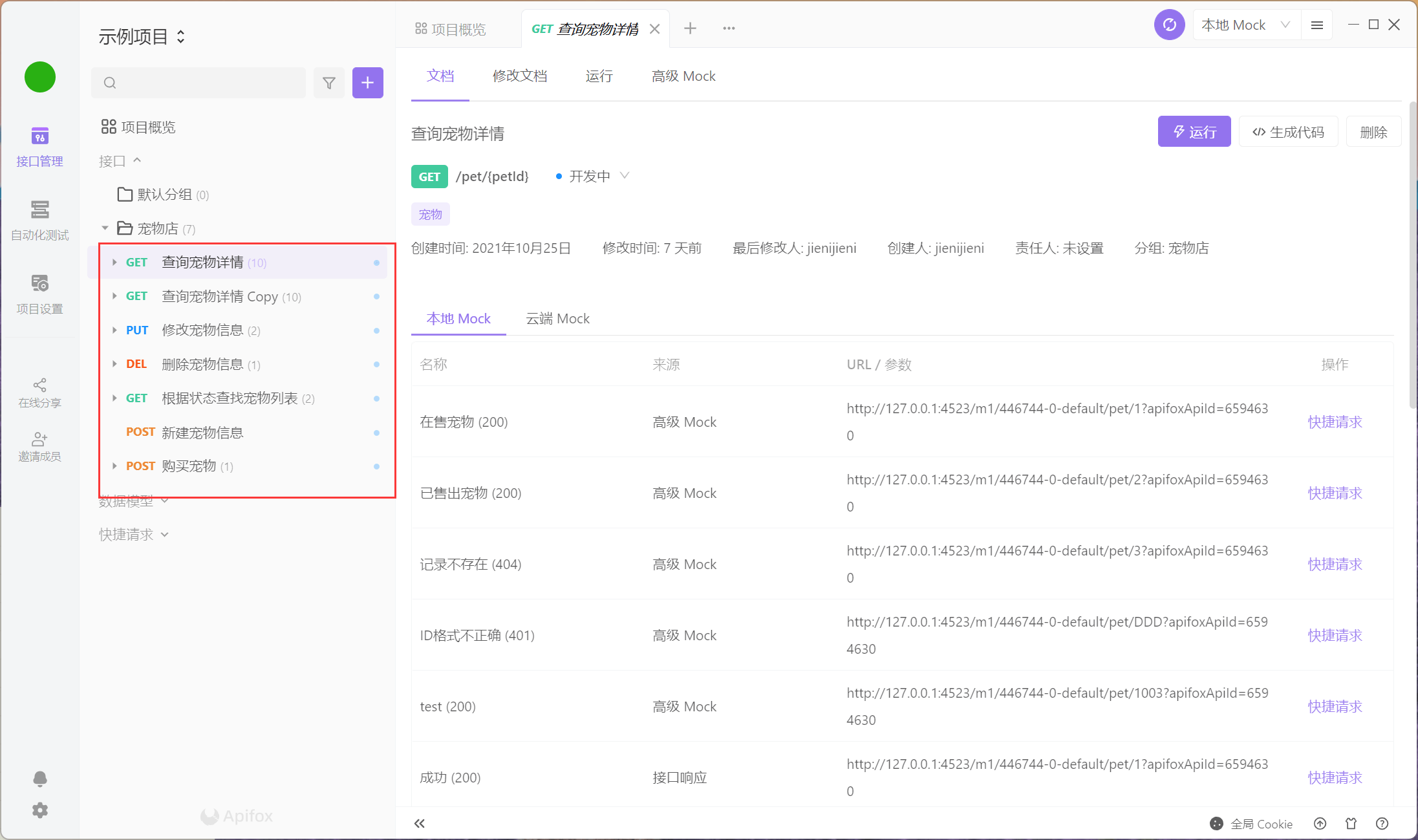This screenshot has width=1418, height=840.
Task: Switch to the 云端 Mock tab
Action: coord(557,318)
